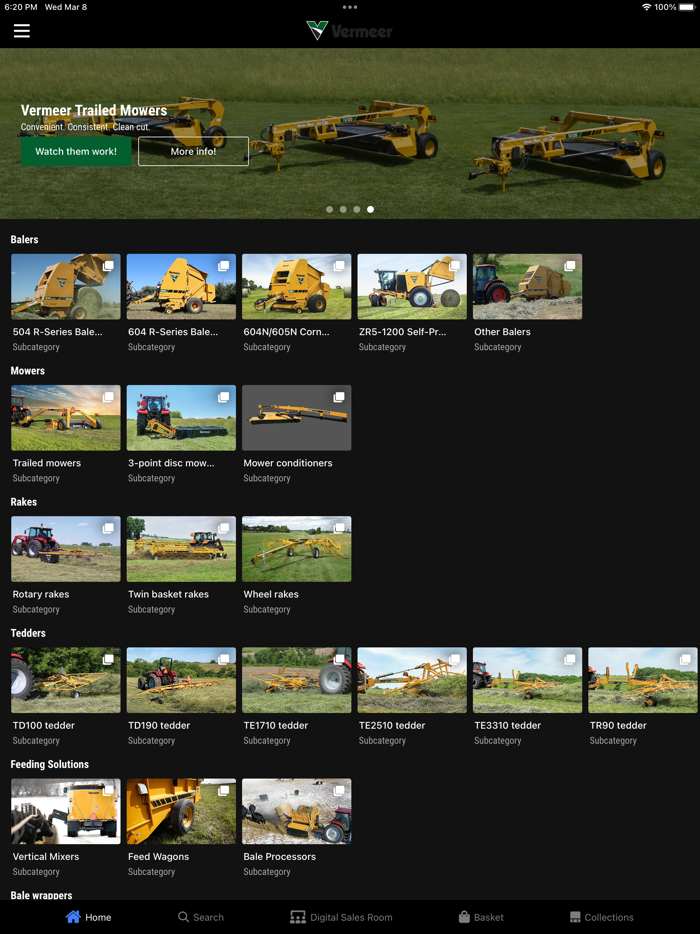This screenshot has height=934, width=700.
Task: Open the Basket tab
Action: point(481,917)
